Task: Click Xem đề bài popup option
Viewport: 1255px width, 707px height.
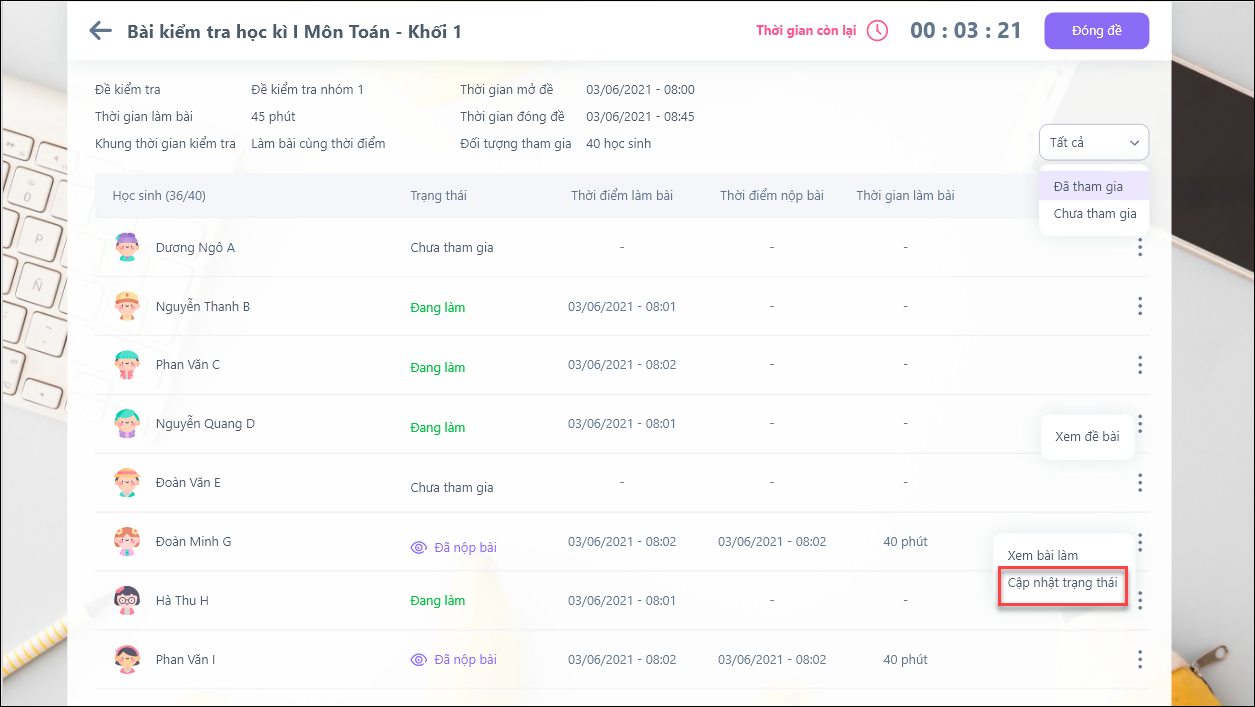Action: point(1087,437)
